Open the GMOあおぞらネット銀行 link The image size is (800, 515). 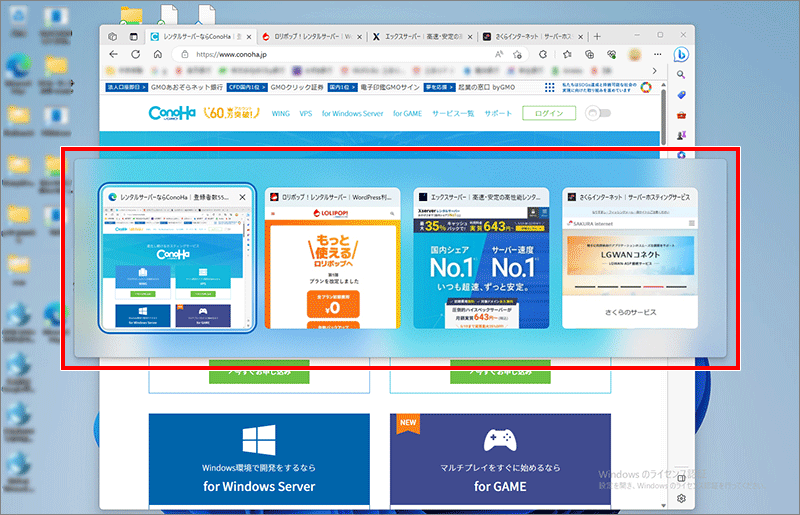[x=187, y=87]
